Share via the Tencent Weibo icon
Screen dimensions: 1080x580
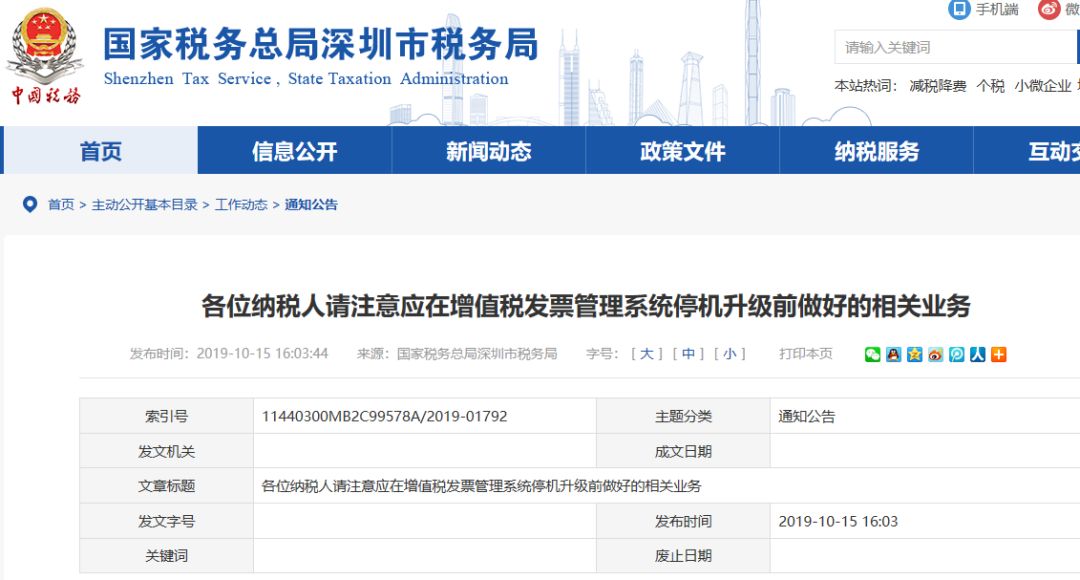[x=956, y=354]
